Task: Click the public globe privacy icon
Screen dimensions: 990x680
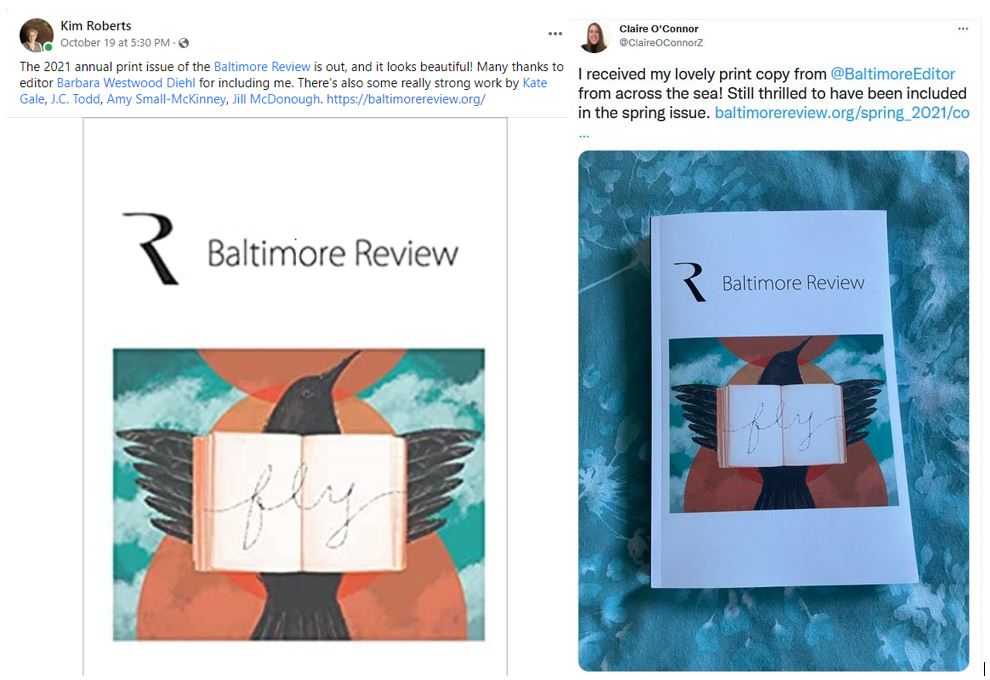Action: tap(184, 43)
